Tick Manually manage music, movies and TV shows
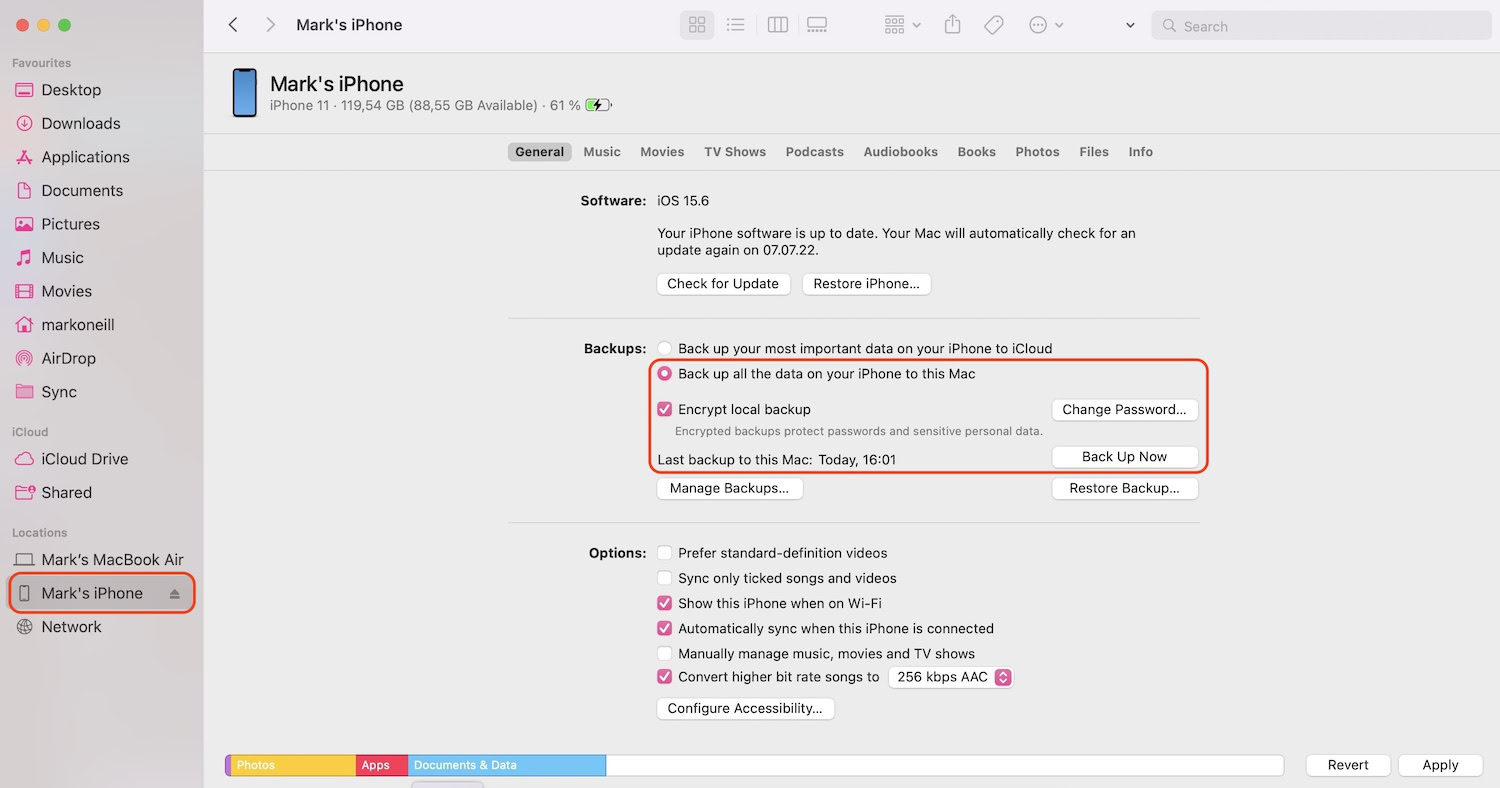This screenshot has width=1500, height=788. pyautogui.click(x=665, y=654)
